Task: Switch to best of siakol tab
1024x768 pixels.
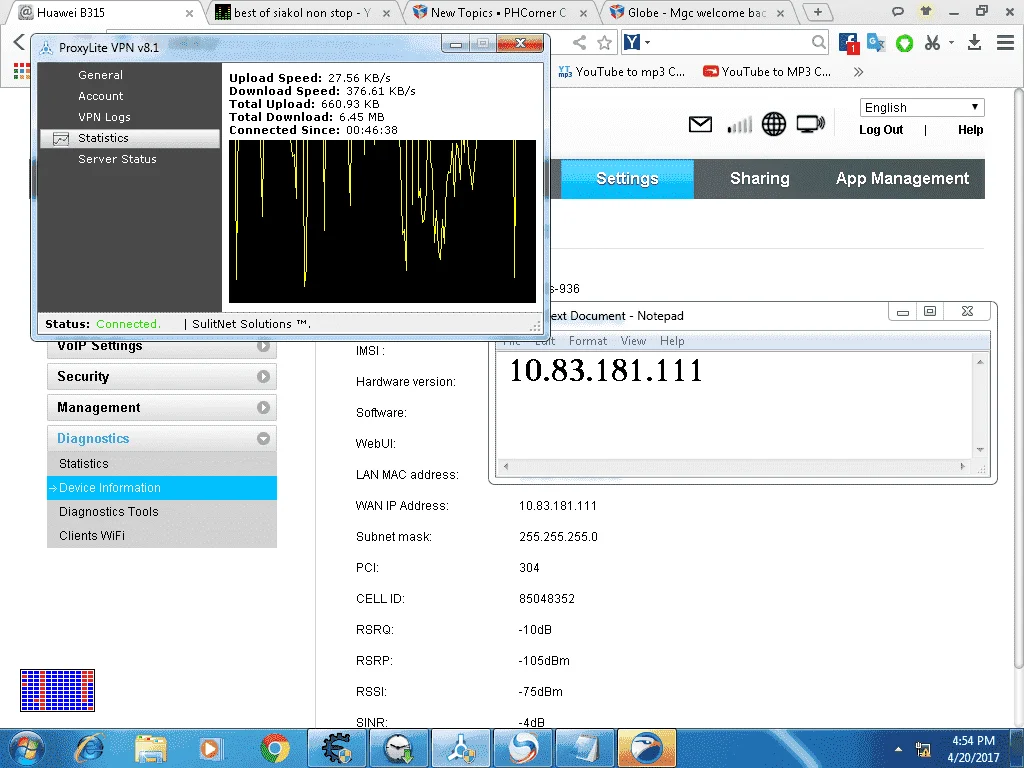Action: 302,12
